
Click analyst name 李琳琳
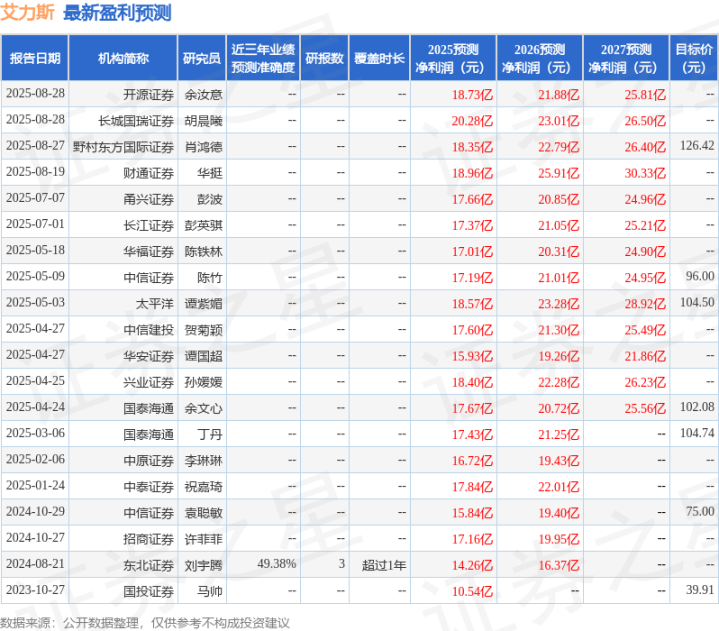click(x=204, y=461)
